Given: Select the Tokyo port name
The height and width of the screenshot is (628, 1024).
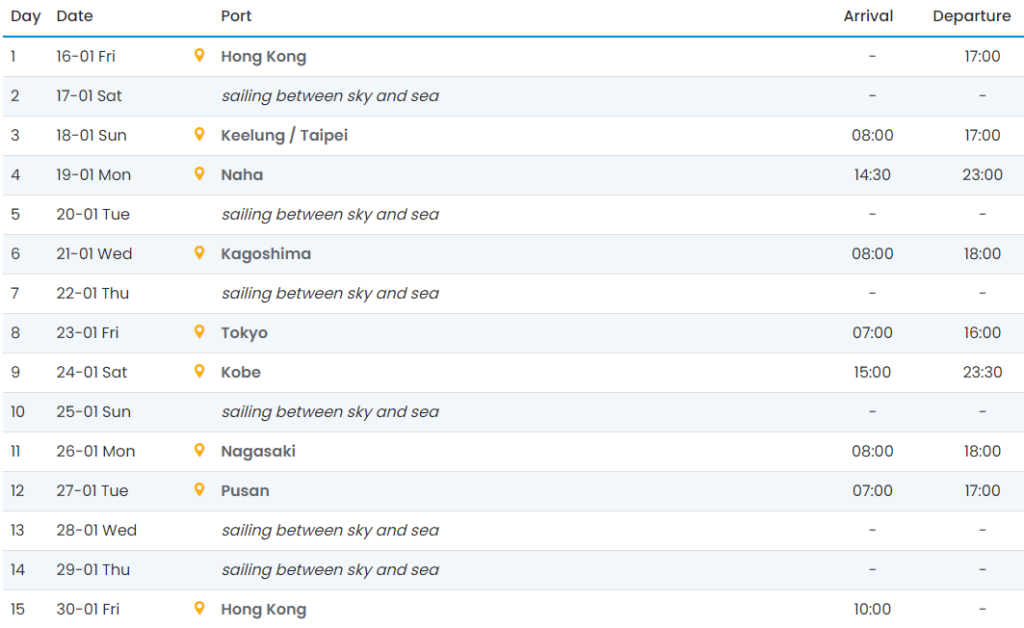Looking at the screenshot, I should [244, 333].
